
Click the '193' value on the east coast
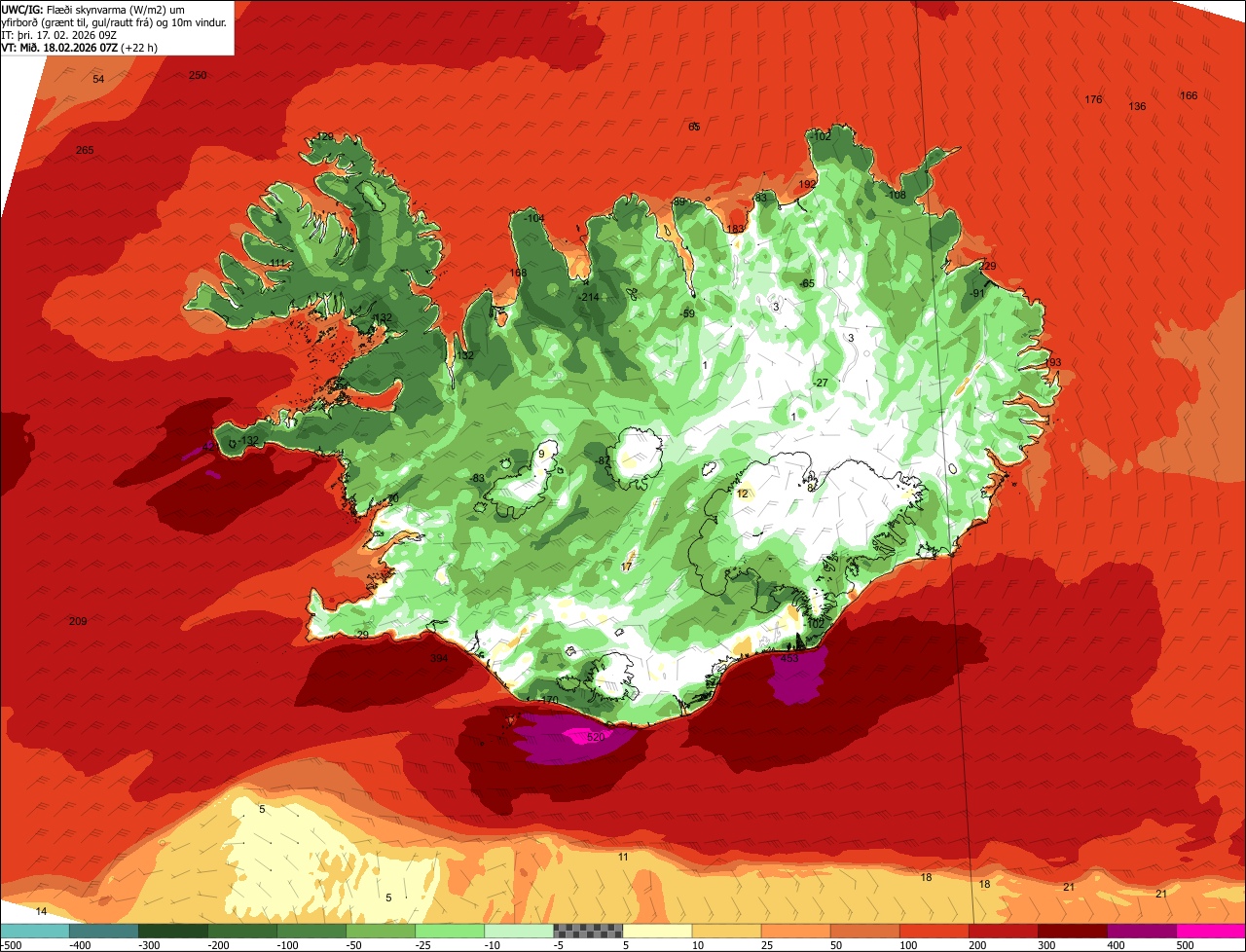click(x=1052, y=362)
